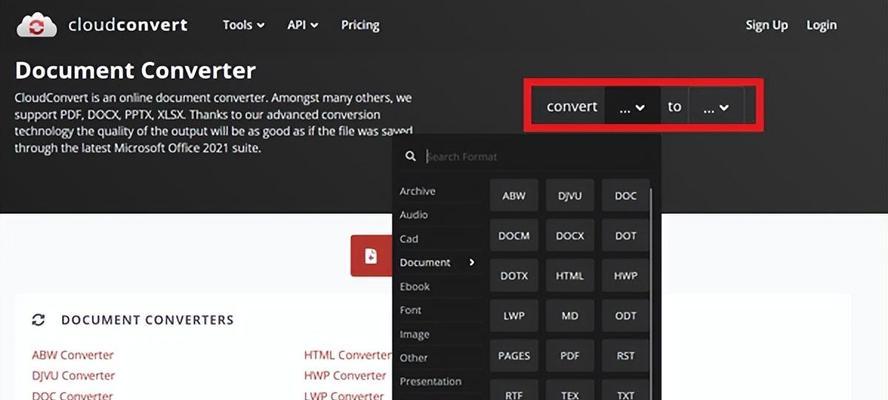The image size is (888, 400).
Task: Select the Ebook category
Action: (x=415, y=286)
